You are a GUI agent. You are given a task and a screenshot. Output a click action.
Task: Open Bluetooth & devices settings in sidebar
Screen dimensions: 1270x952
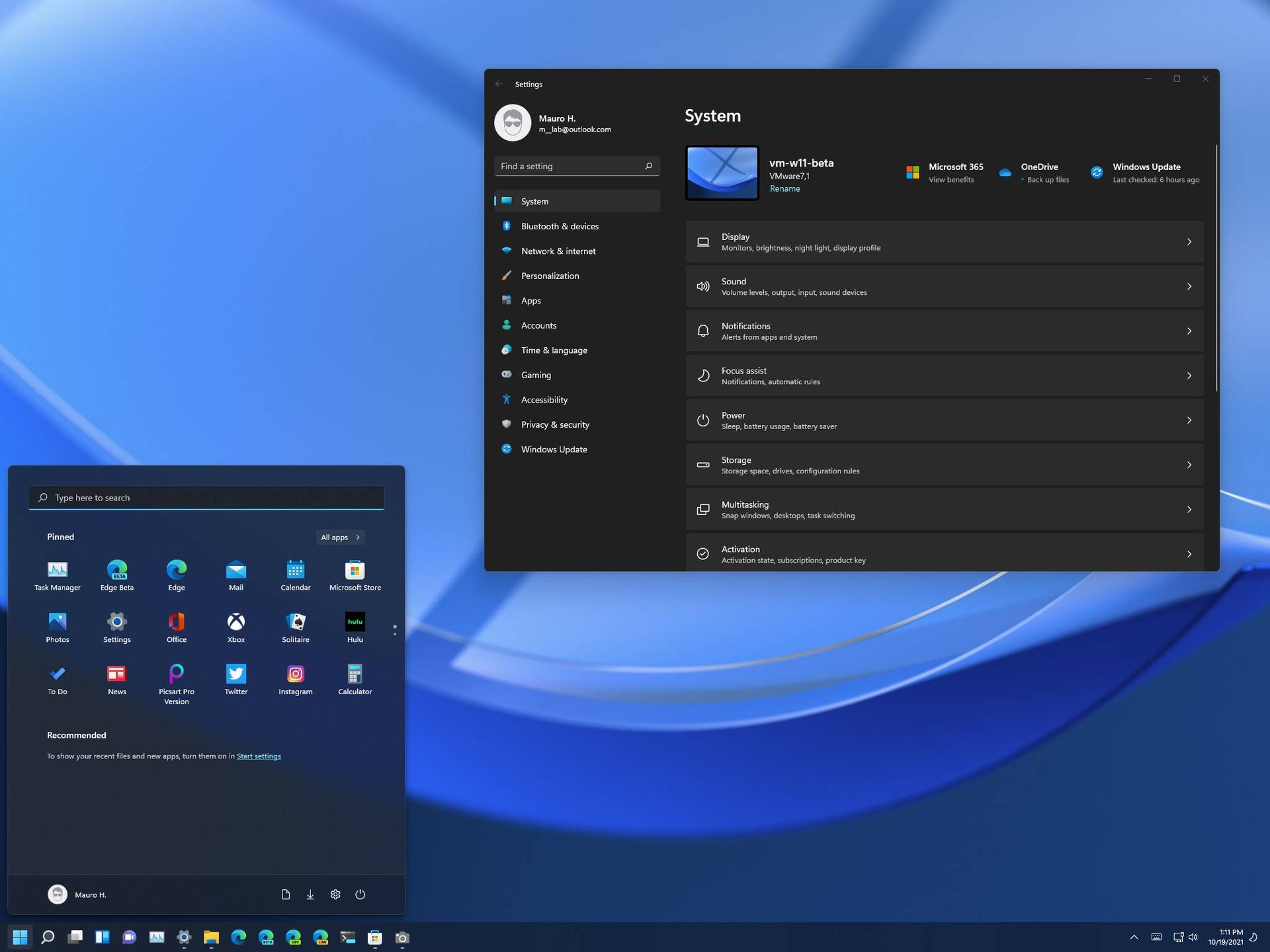(560, 225)
